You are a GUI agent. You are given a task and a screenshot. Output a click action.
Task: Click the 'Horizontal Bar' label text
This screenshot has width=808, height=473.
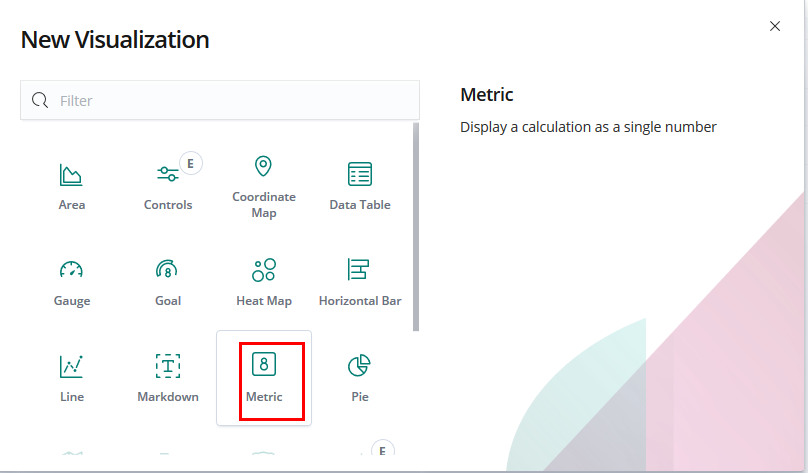click(x=360, y=300)
